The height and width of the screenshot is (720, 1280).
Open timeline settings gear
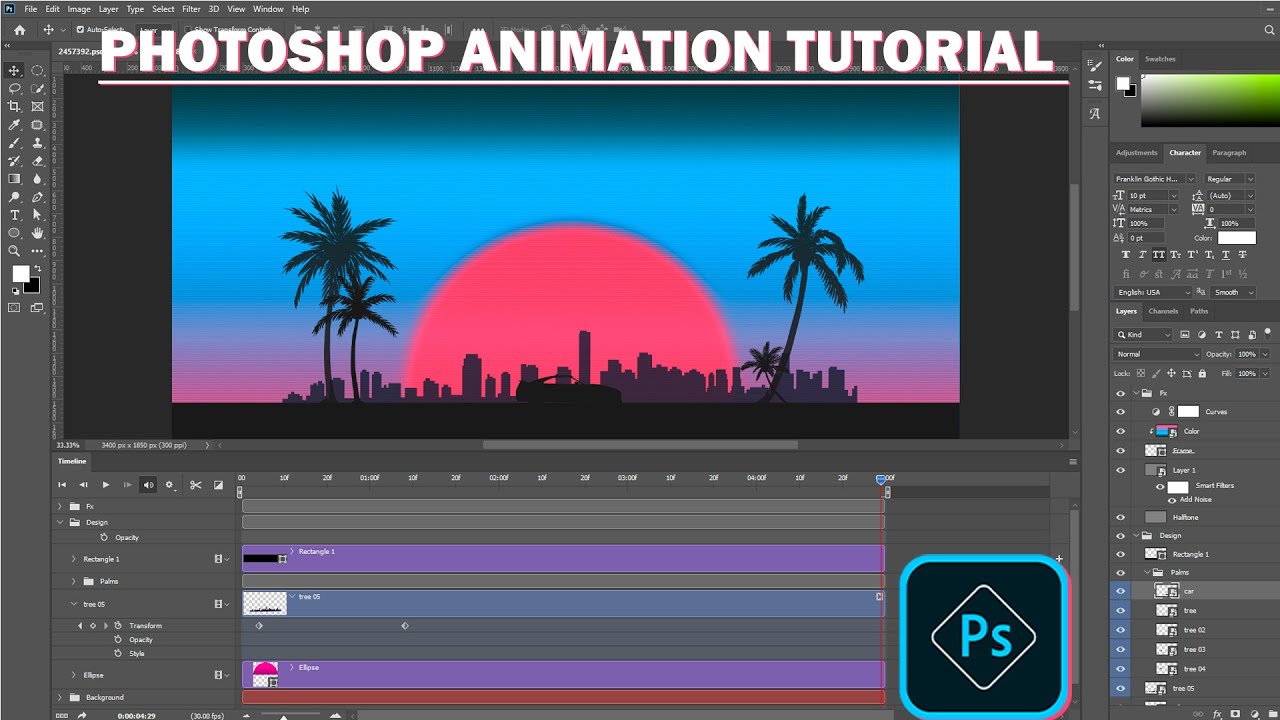pyautogui.click(x=169, y=485)
